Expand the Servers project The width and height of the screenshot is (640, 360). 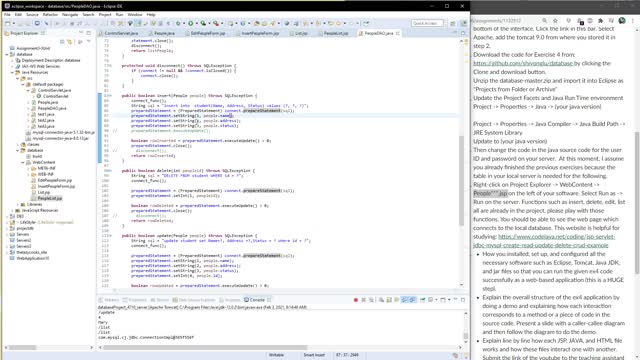pyautogui.click(x=7, y=234)
